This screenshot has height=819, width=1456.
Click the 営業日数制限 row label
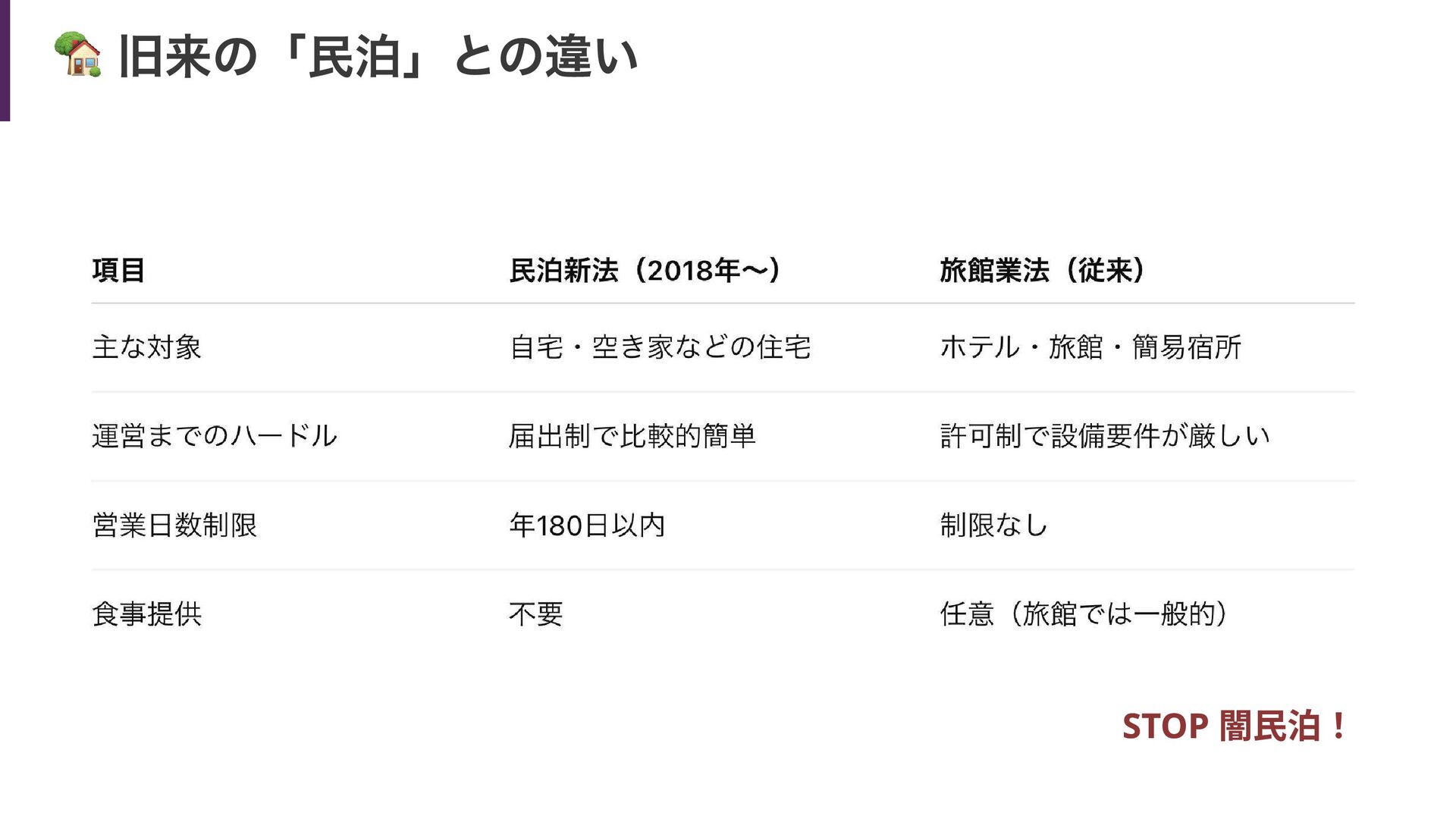(x=174, y=525)
